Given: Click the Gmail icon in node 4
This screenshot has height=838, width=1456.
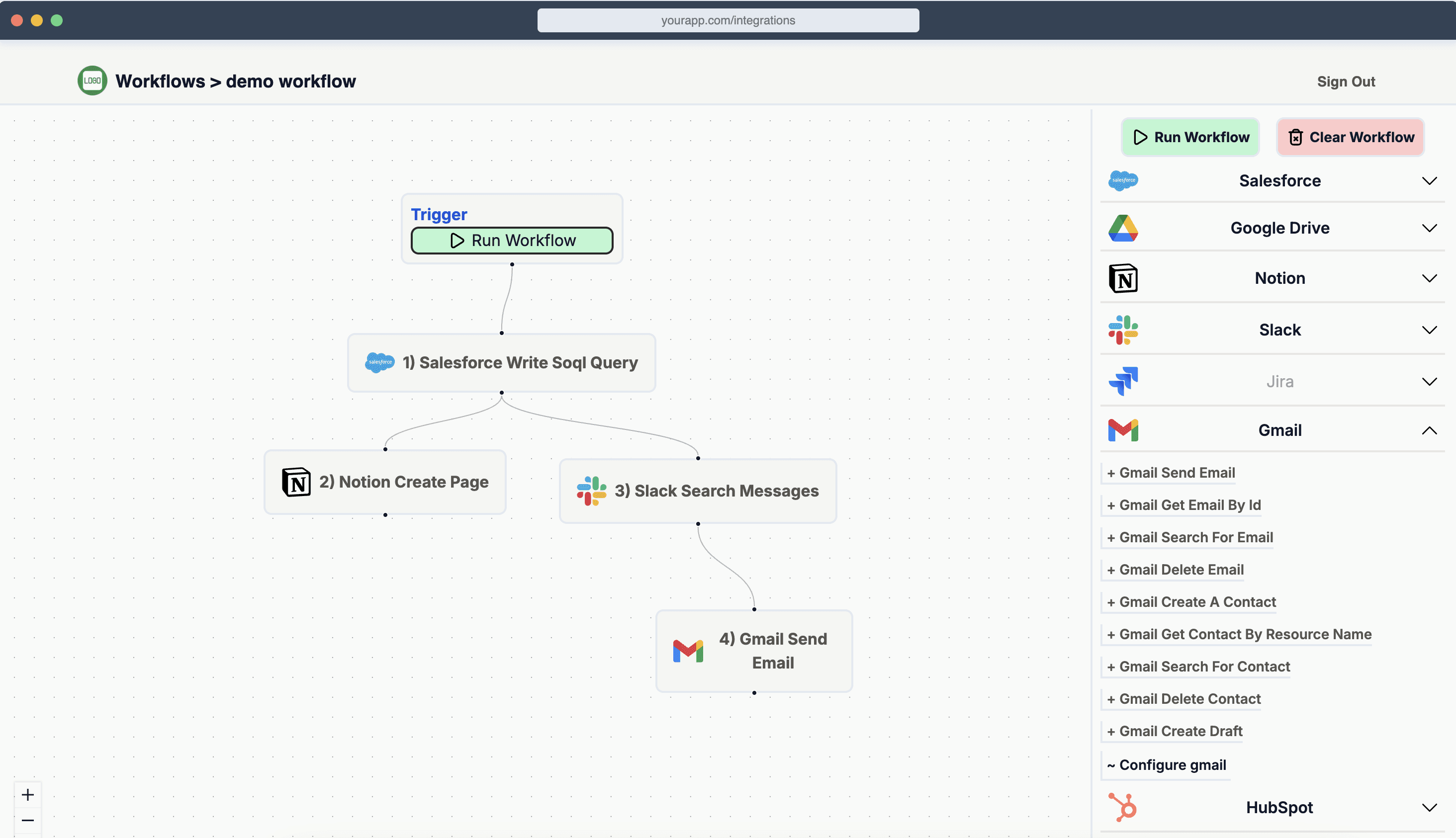Looking at the screenshot, I should point(688,651).
